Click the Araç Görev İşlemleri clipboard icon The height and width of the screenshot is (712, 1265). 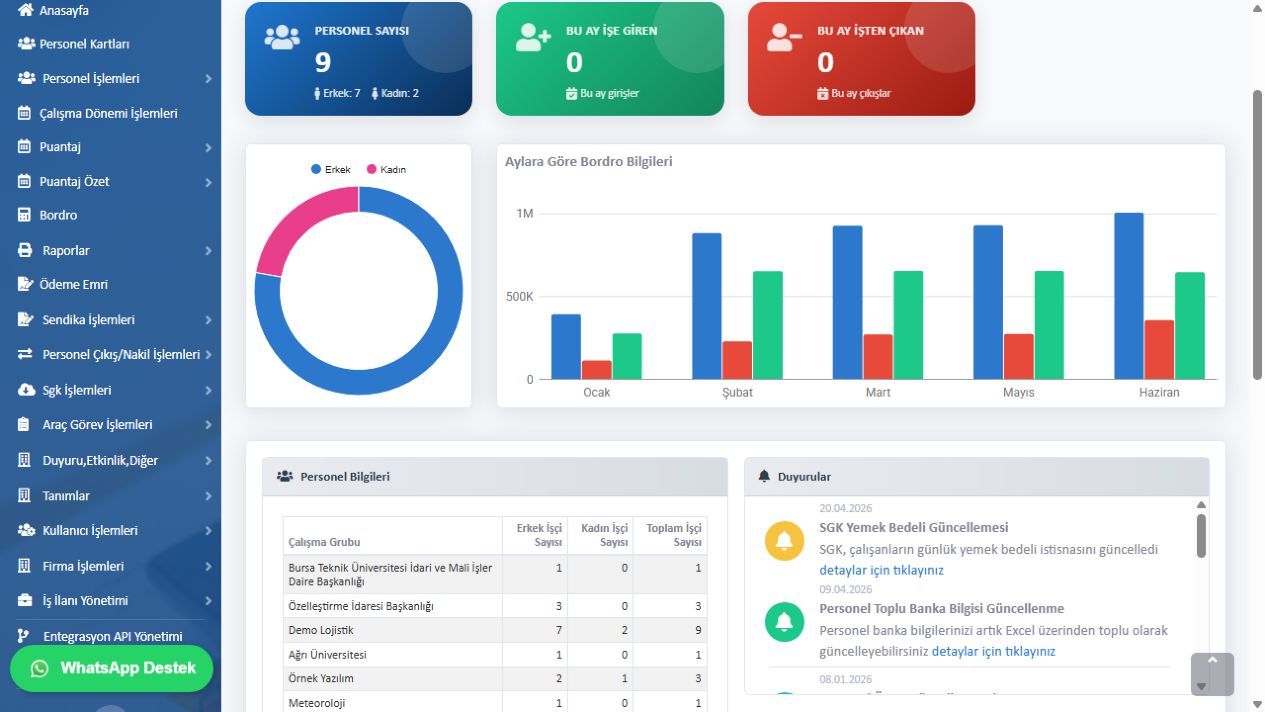[24, 424]
